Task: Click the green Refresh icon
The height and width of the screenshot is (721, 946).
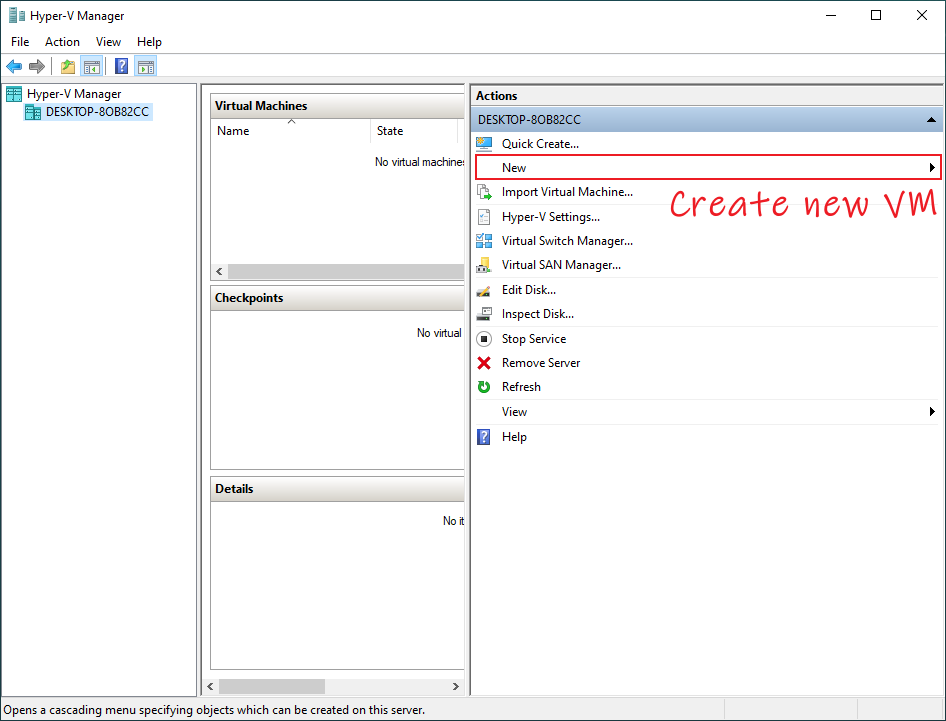Action: [x=484, y=387]
